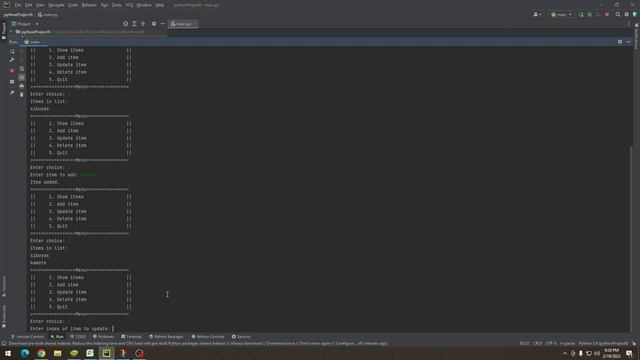Open the main run configuration dropdown
This screenshot has height=360, width=640.
(x=561, y=14)
